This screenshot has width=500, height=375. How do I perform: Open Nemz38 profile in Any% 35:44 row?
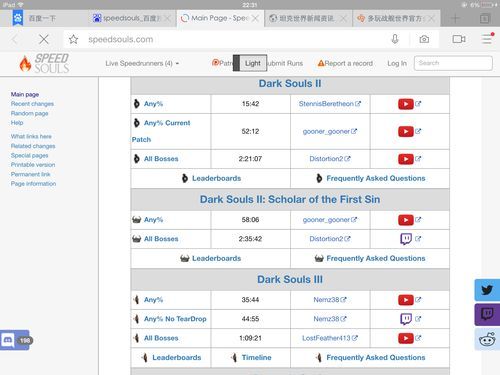coord(326,300)
